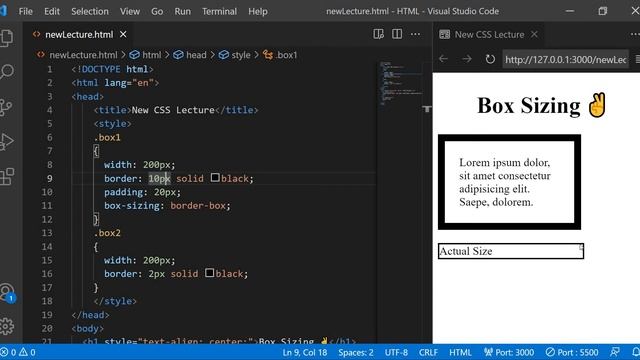Screen dimensions: 640x360
Task: Open the Manage gear menu
Action: pos(7,326)
